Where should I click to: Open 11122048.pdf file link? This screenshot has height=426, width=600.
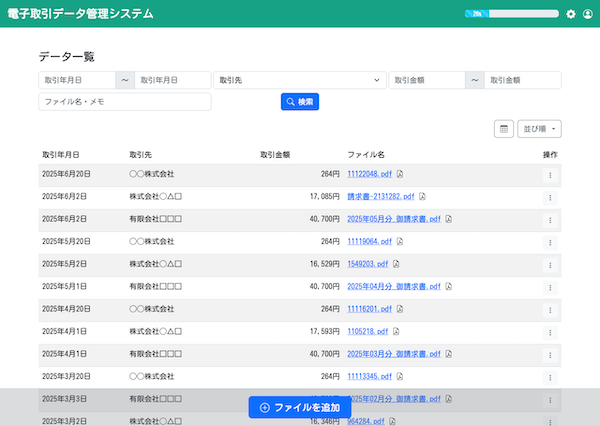(x=369, y=174)
